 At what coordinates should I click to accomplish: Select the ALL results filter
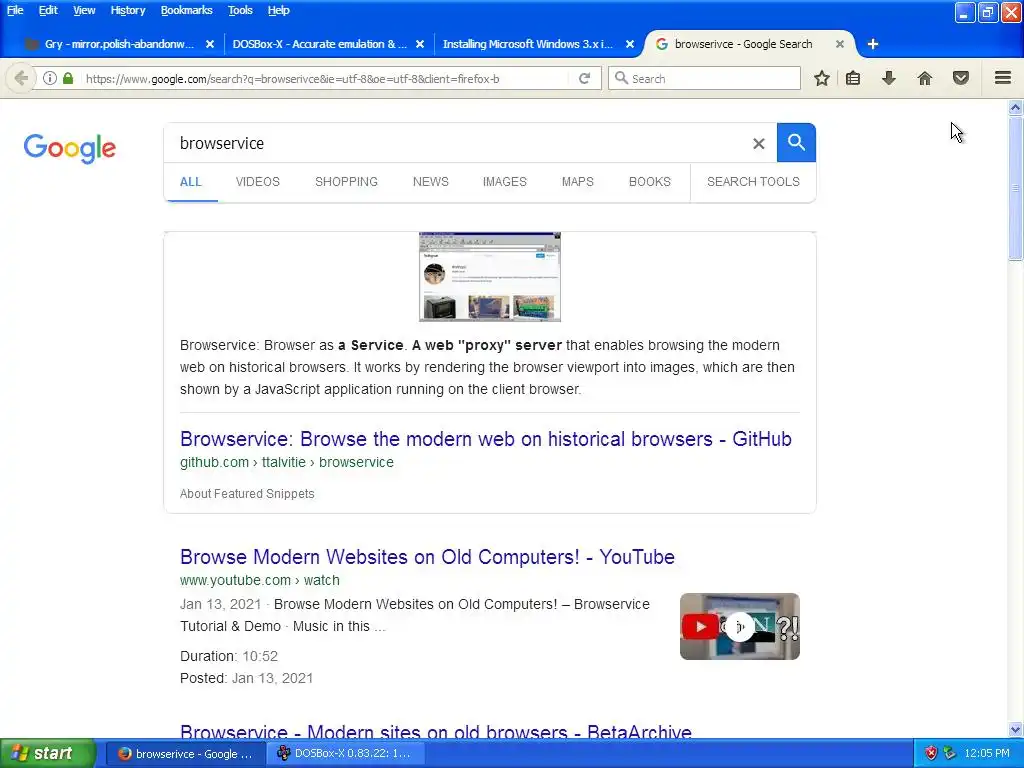pyautogui.click(x=190, y=182)
